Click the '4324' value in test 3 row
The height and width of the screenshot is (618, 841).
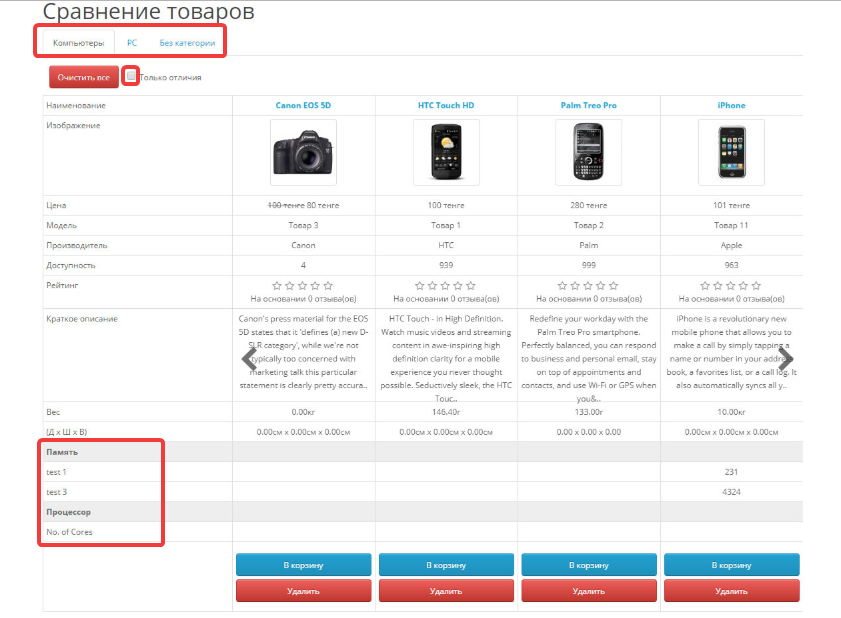[x=731, y=492]
